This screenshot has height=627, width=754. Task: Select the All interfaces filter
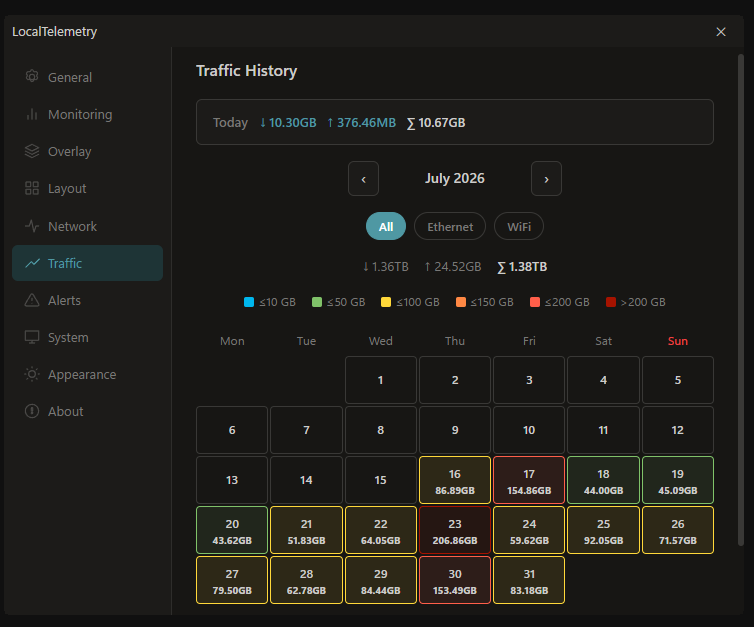[x=386, y=226]
